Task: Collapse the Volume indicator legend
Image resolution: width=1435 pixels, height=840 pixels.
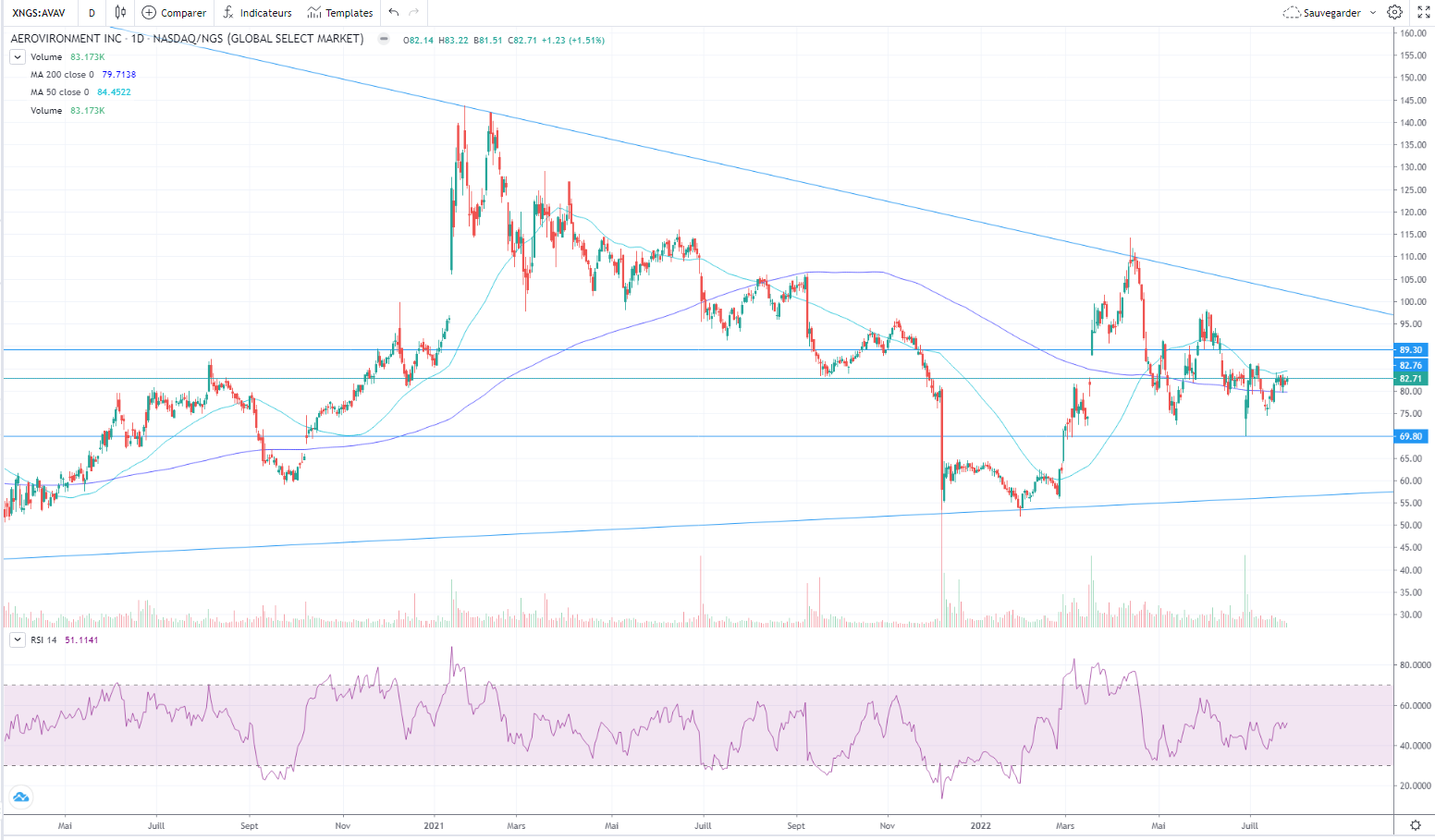Action: [x=17, y=57]
